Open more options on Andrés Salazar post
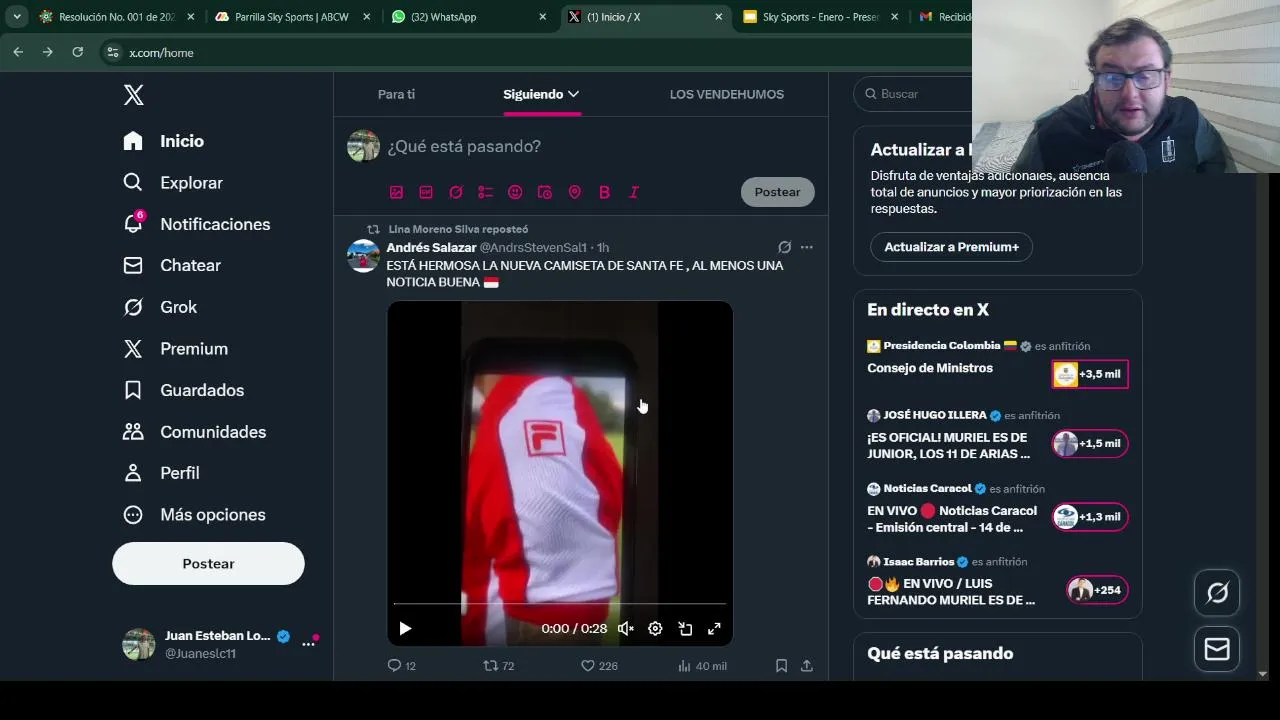 pyautogui.click(x=807, y=247)
